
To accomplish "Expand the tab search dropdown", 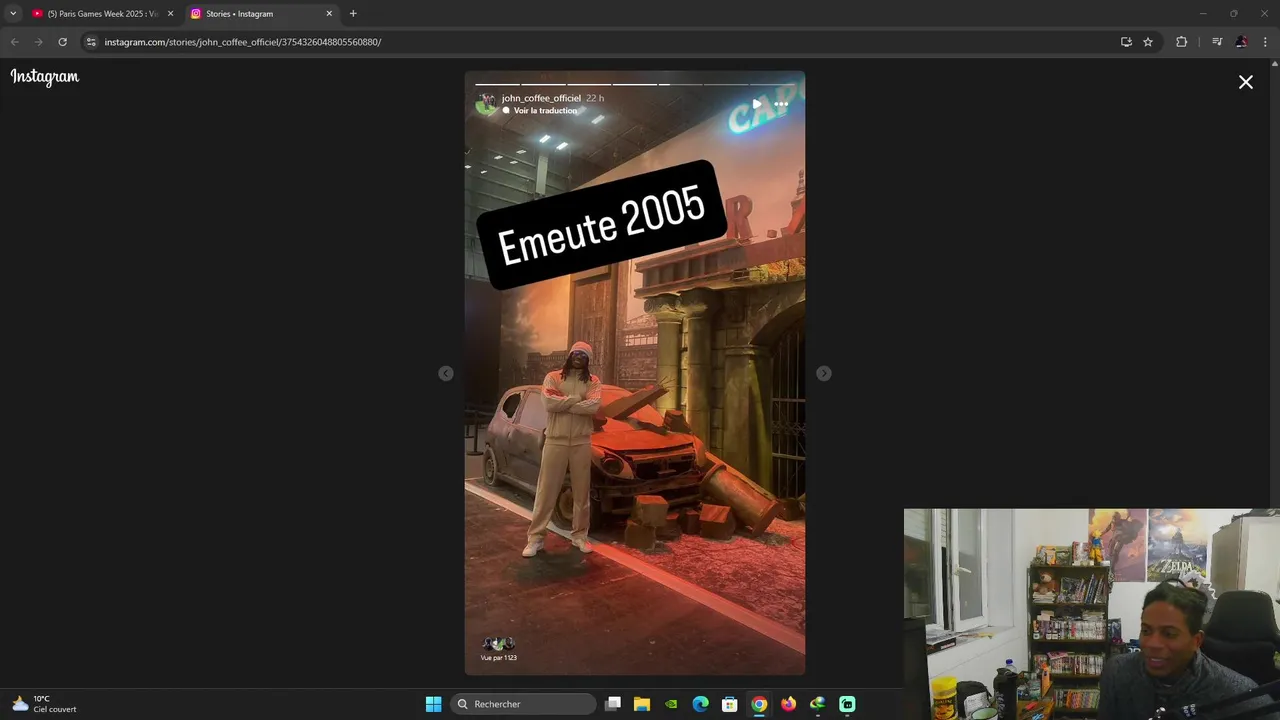I will (x=13, y=14).
